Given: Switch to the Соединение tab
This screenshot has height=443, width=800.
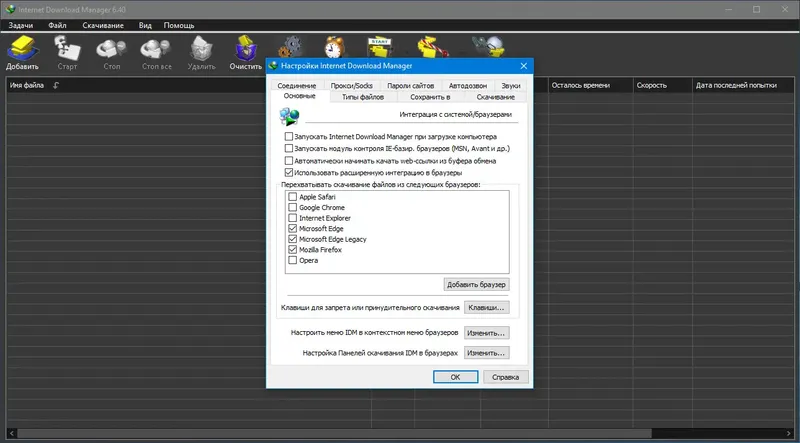Looking at the screenshot, I should click(x=297, y=86).
